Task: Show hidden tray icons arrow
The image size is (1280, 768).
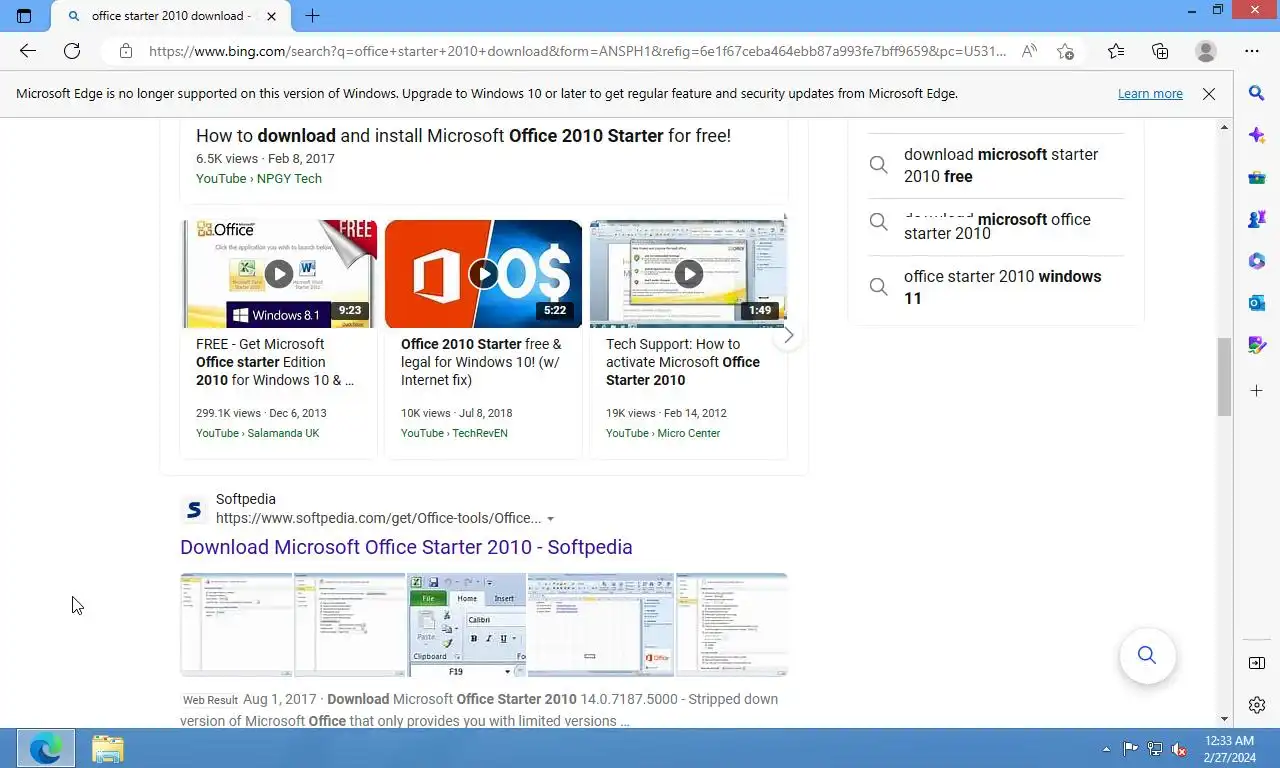Action: pyautogui.click(x=1106, y=749)
